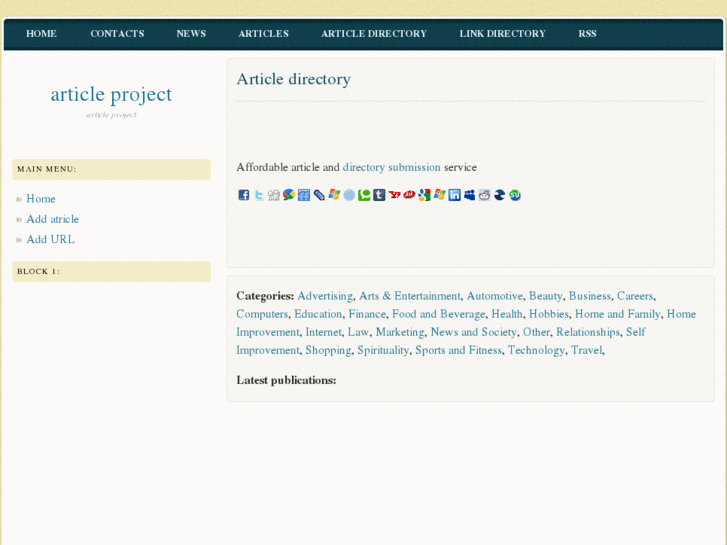Viewport: 727px width, 545px height.
Task: Open the Careers category
Action: coord(635,296)
